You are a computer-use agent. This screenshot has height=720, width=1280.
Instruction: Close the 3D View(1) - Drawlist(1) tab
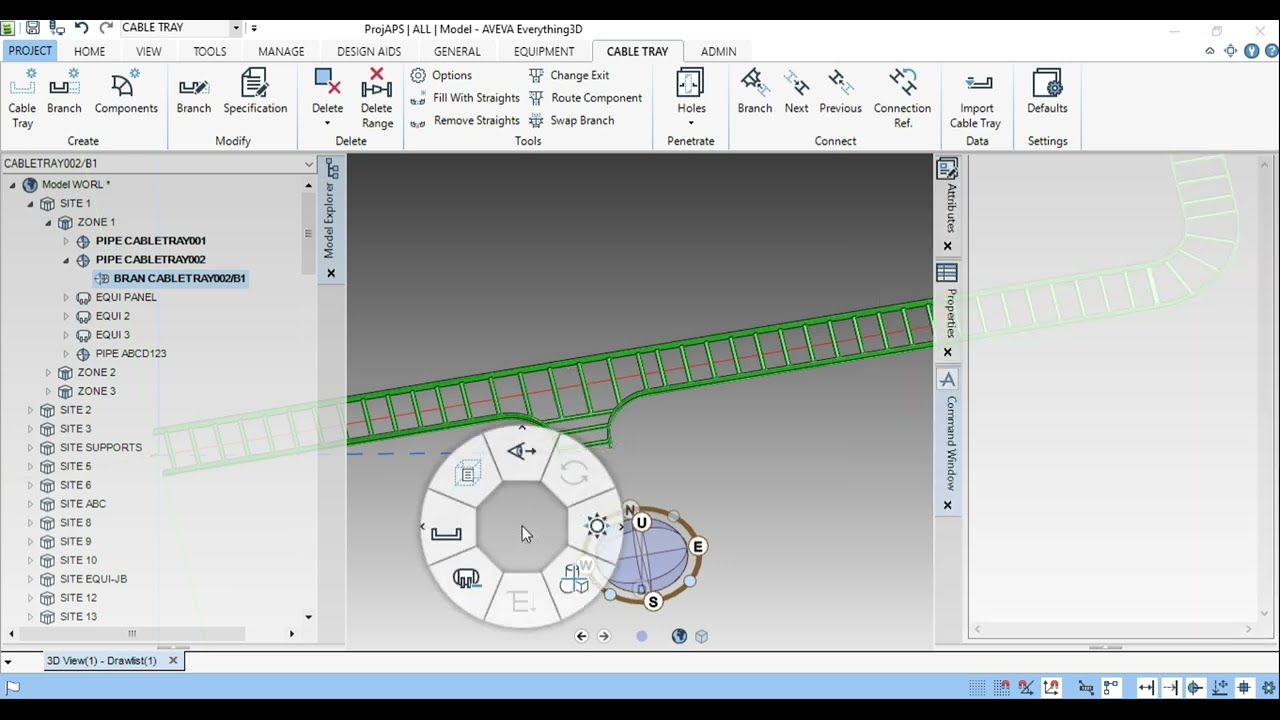[173, 661]
